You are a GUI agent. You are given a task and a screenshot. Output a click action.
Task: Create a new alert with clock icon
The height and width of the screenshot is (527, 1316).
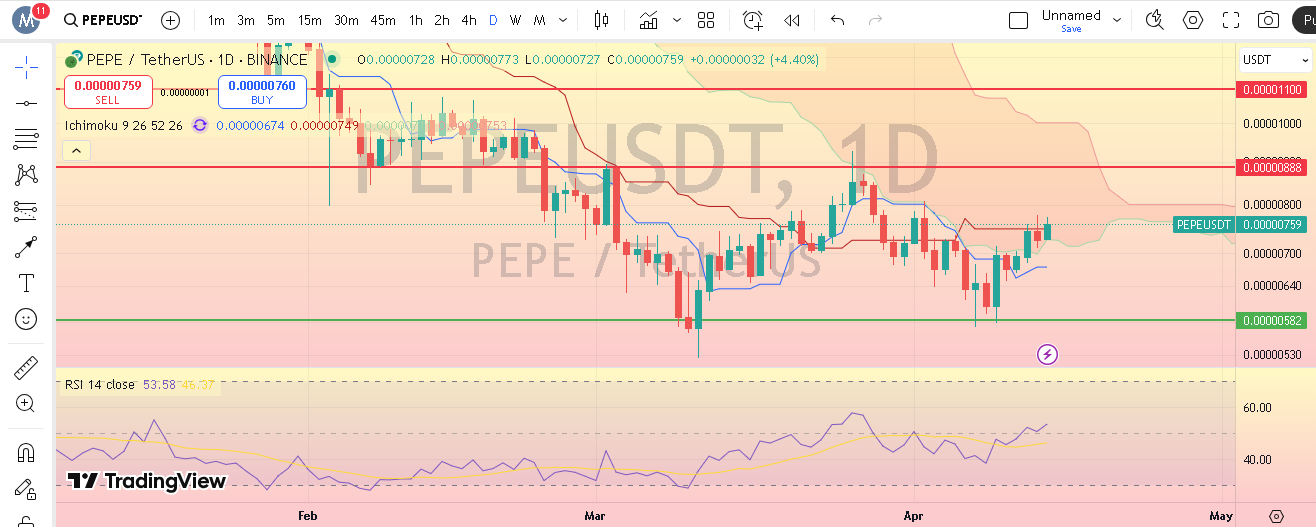(752, 20)
